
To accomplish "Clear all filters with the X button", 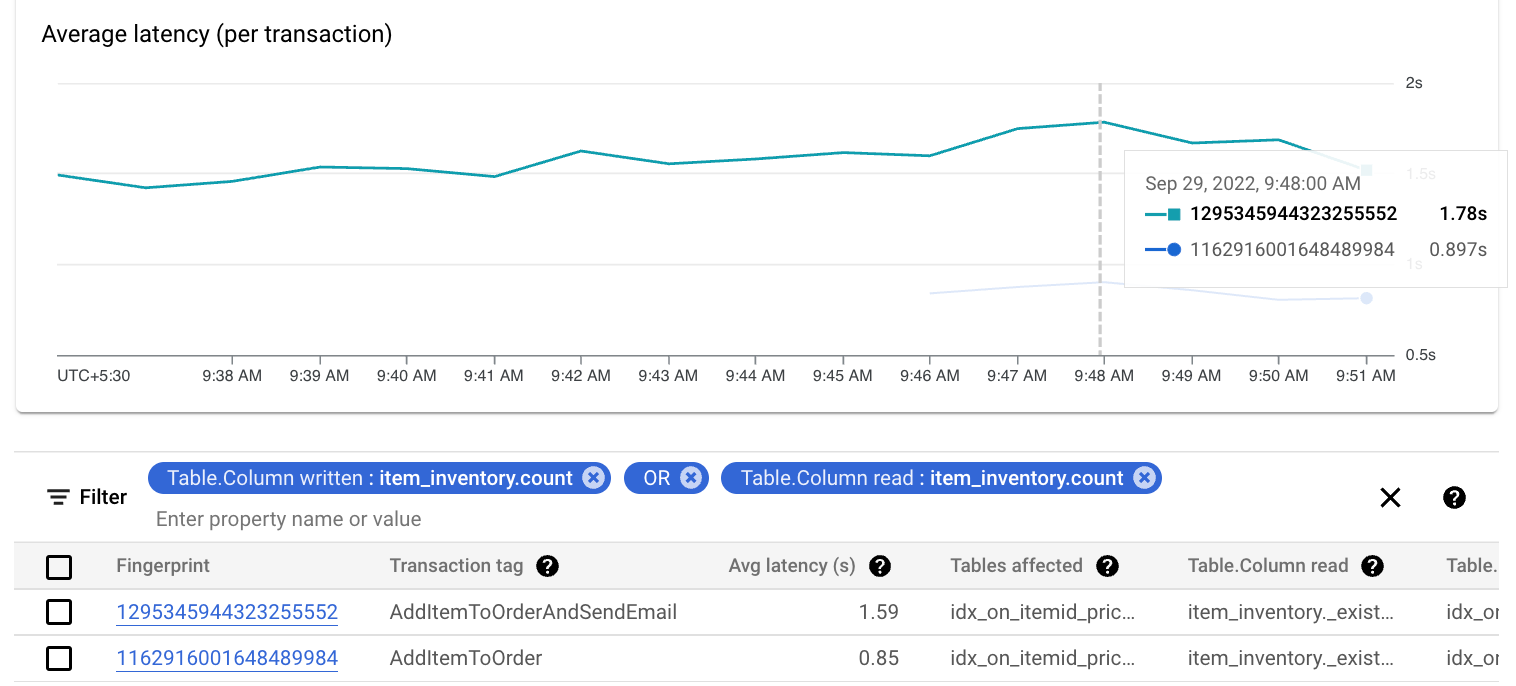I will (1390, 497).
